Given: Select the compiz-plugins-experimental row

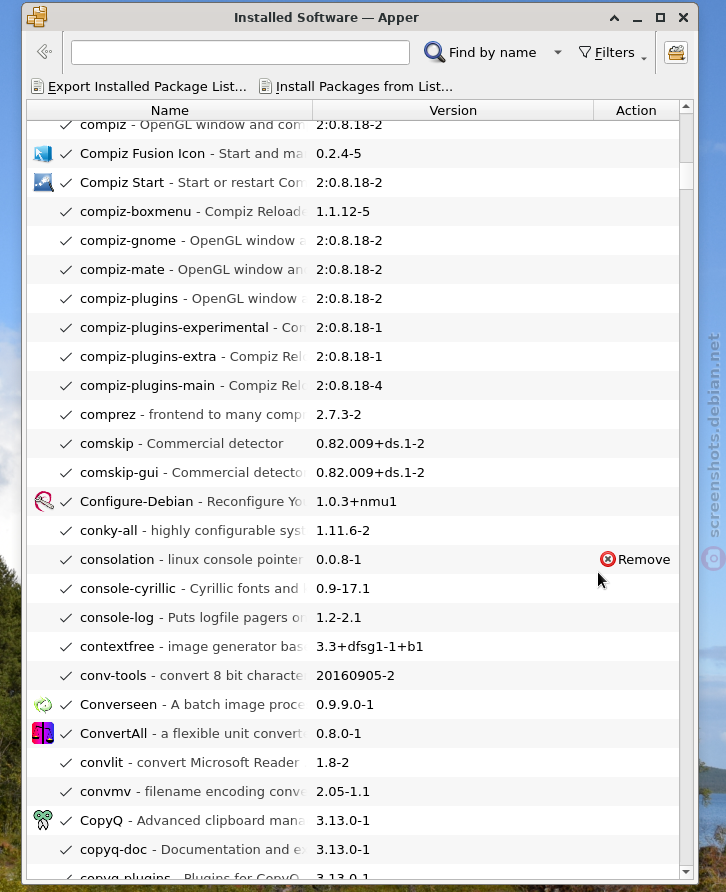Looking at the screenshot, I should 353,328.
